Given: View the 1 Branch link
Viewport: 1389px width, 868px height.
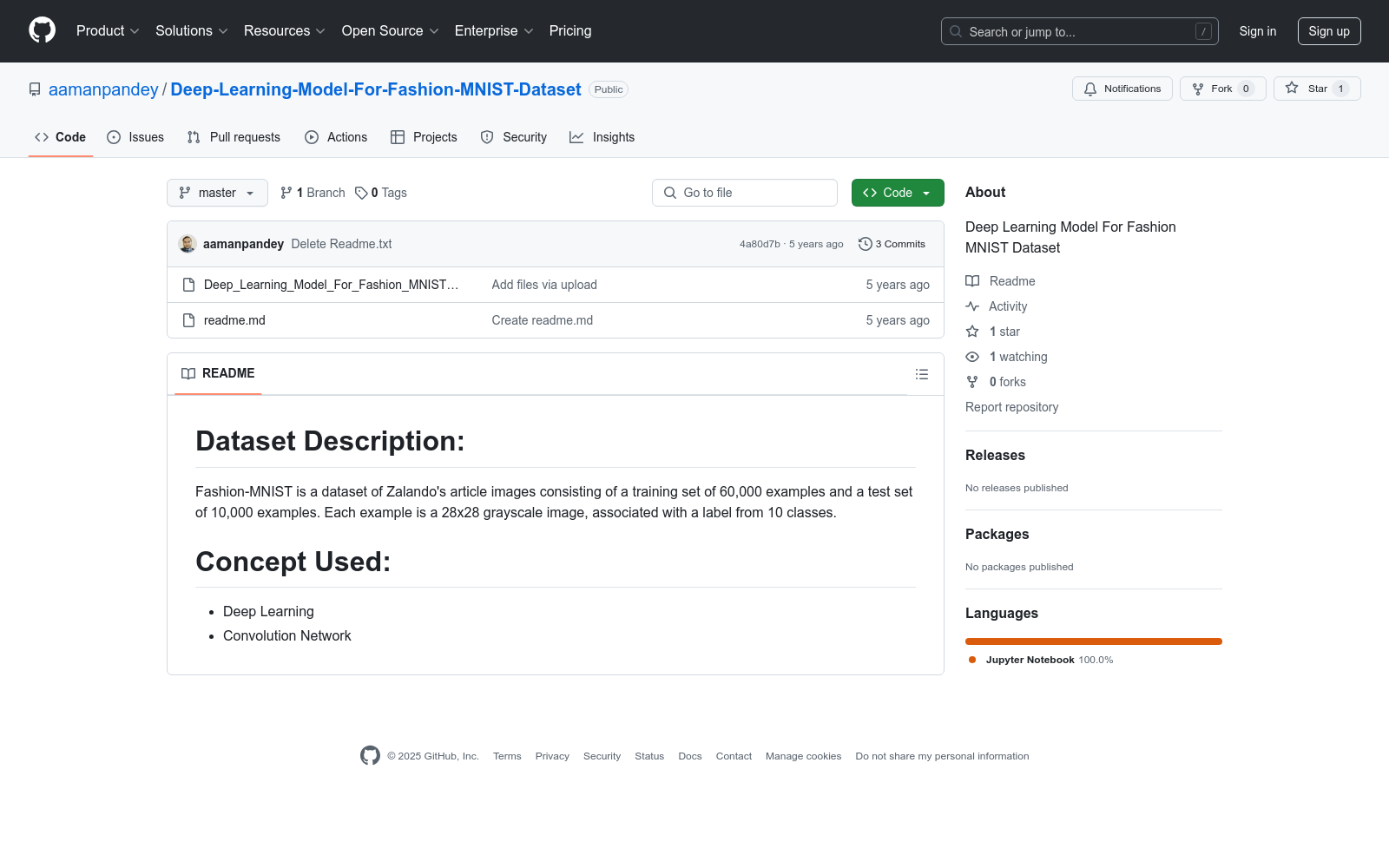Looking at the screenshot, I should (313, 193).
